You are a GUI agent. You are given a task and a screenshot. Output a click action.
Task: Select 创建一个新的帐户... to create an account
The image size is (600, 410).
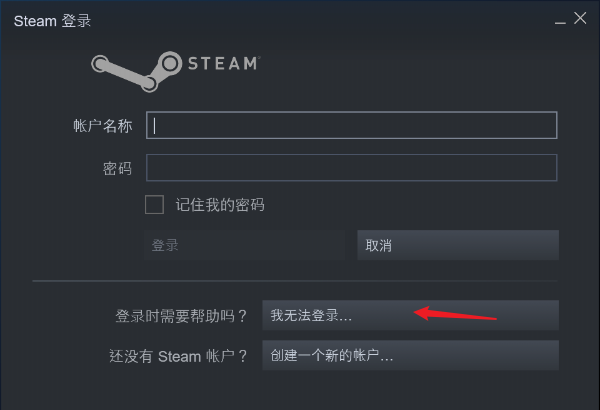point(411,355)
